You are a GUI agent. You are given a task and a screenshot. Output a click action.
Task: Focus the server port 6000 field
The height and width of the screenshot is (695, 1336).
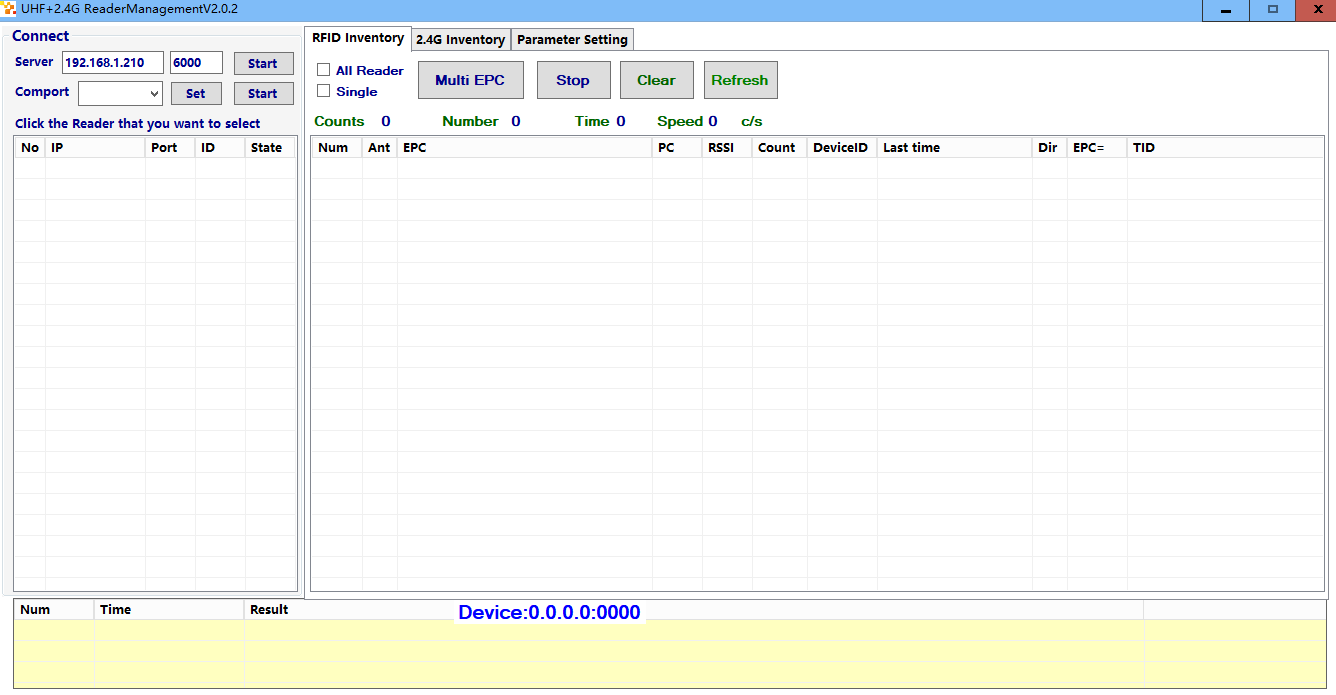[x=196, y=63]
